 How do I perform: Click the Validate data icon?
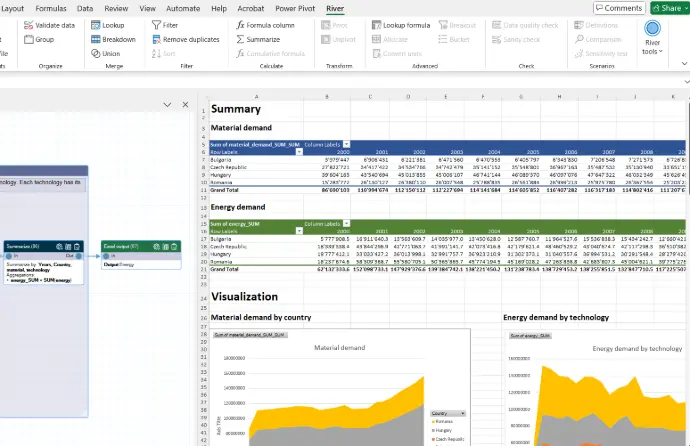28,25
